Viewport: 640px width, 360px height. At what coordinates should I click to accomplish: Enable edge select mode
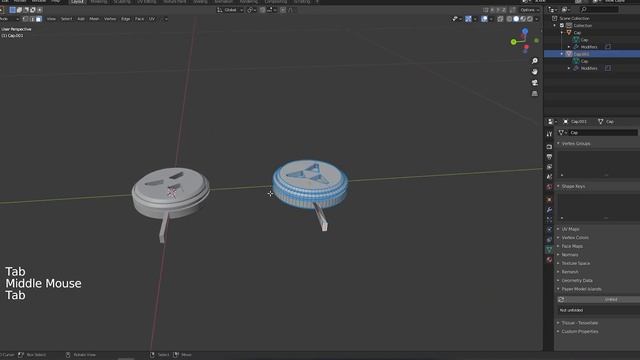(x=32, y=19)
